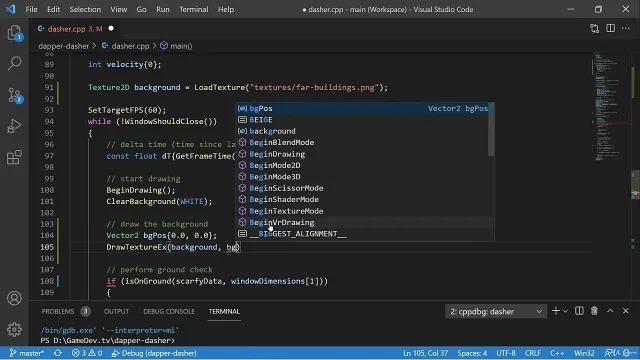The image size is (640, 360).
Task: Select bgPos suggestion
Action: coord(363,108)
